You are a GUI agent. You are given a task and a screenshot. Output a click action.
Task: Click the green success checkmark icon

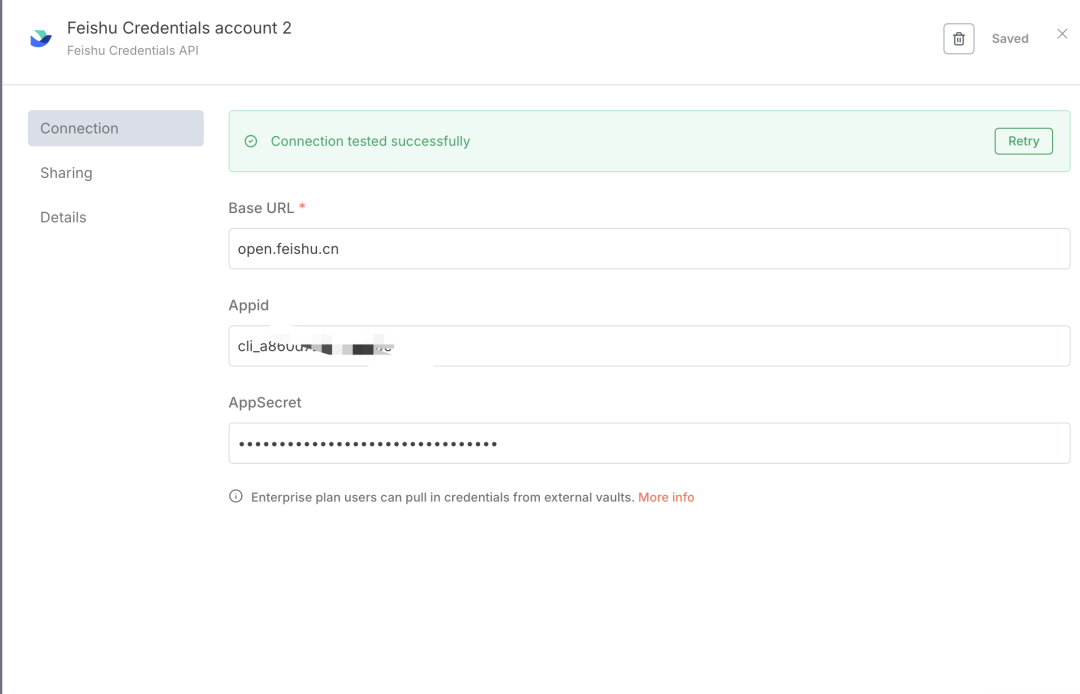click(x=251, y=141)
